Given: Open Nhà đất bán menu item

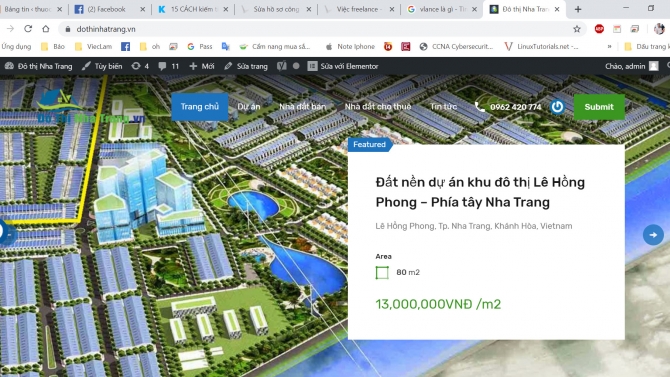Looking at the screenshot, I should point(303,107).
